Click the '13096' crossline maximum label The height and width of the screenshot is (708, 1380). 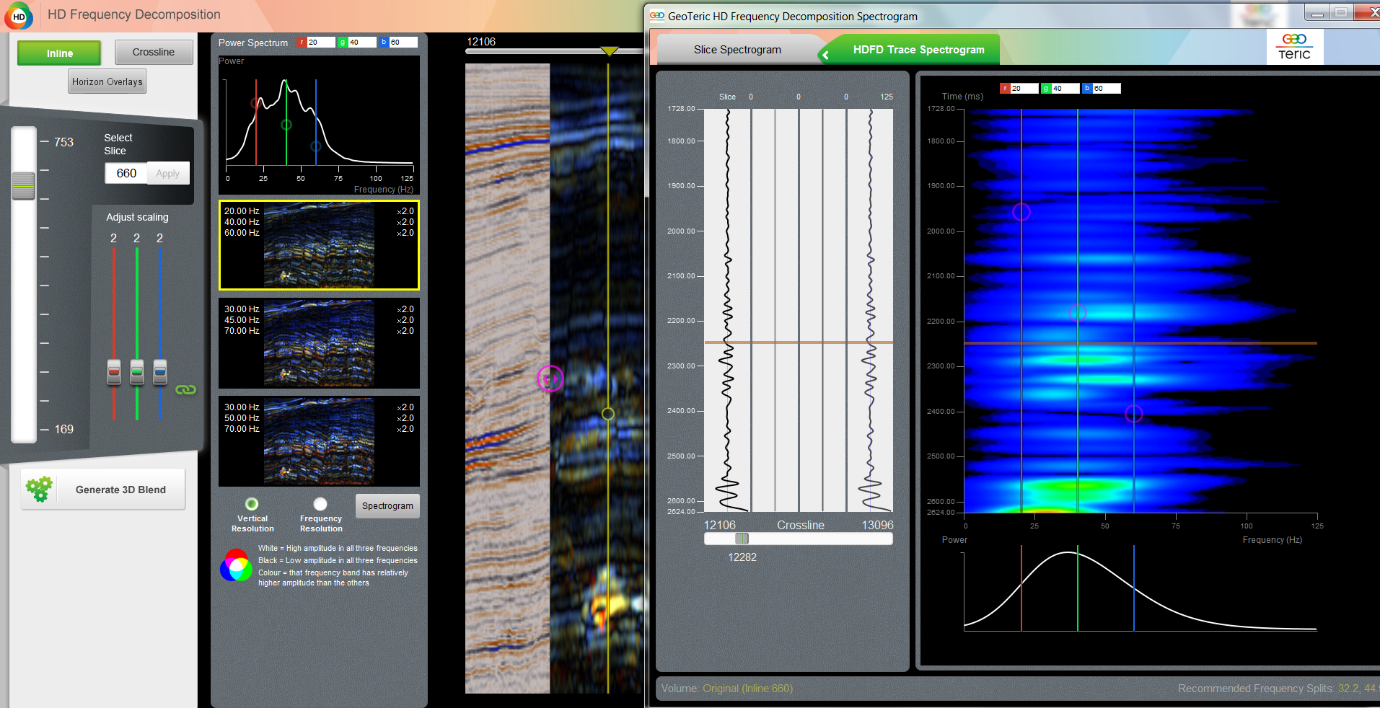pyautogui.click(x=878, y=524)
